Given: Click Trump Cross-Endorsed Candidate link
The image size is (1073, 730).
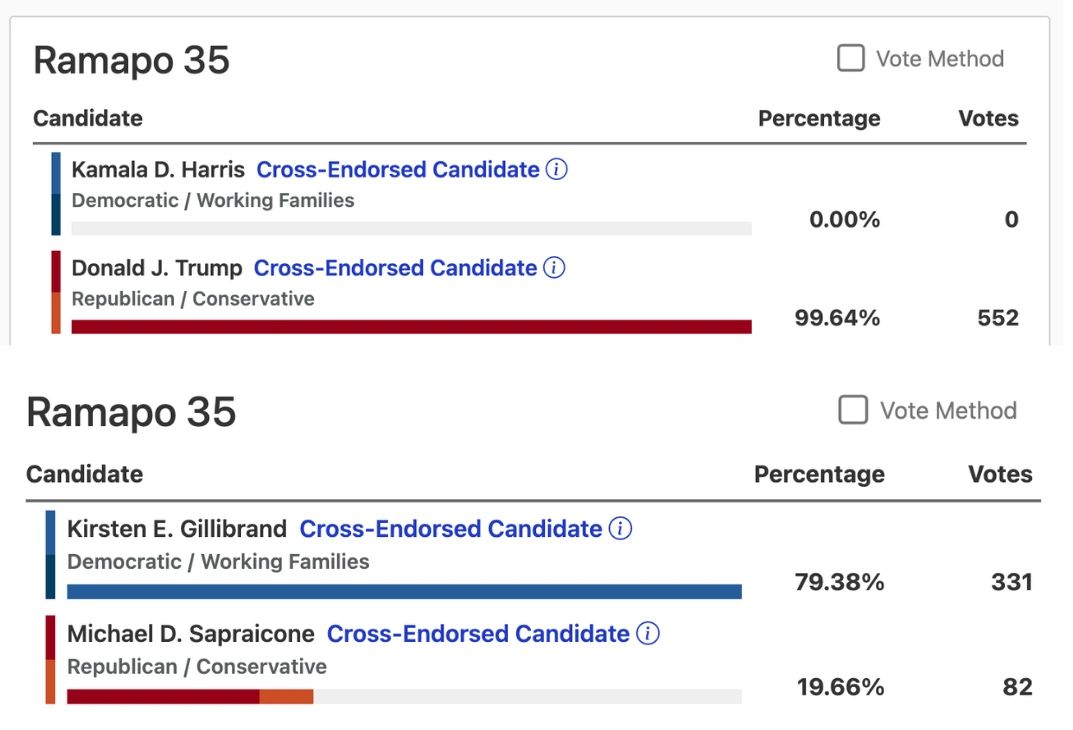Looking at the screenshot, I should pyautogui.click(x=395, y=268).
